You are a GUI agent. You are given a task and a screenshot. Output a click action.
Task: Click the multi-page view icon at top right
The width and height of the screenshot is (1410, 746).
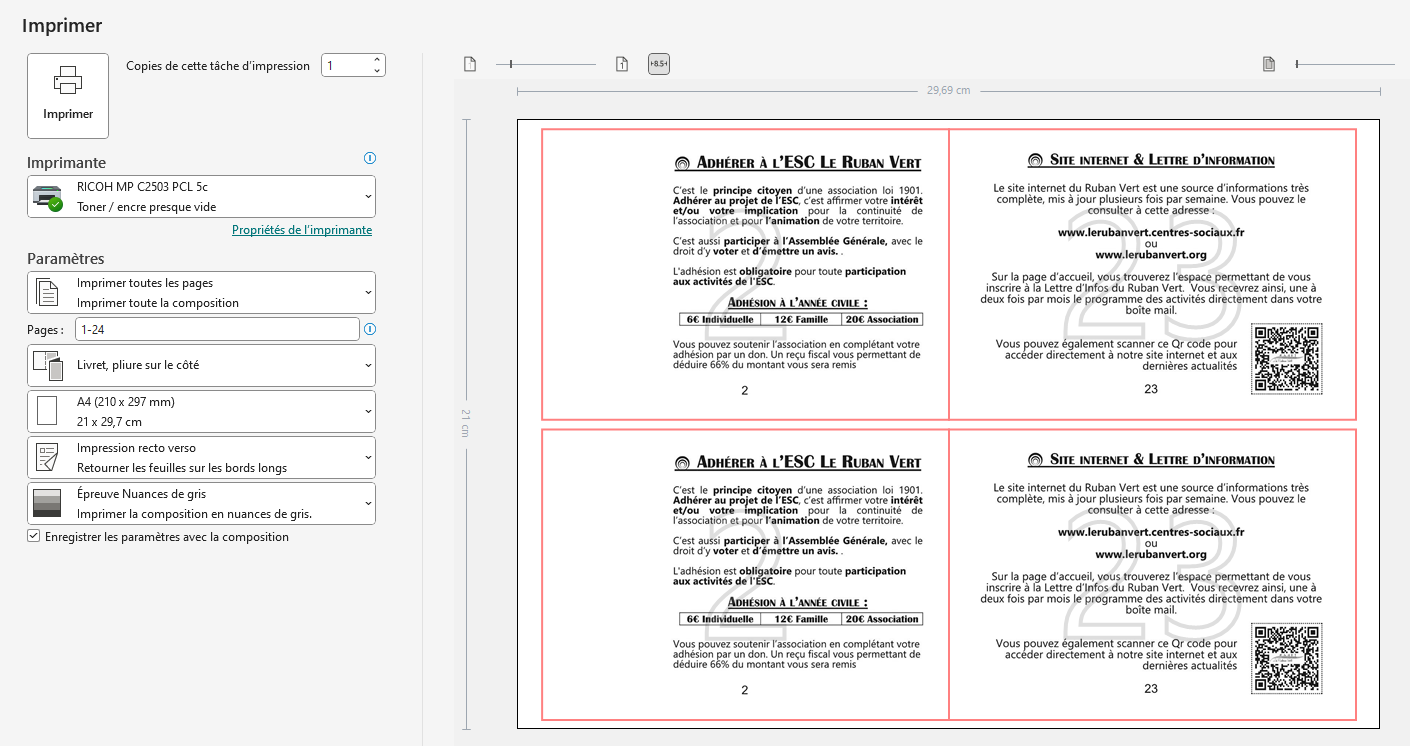(x=1269, y=64)
